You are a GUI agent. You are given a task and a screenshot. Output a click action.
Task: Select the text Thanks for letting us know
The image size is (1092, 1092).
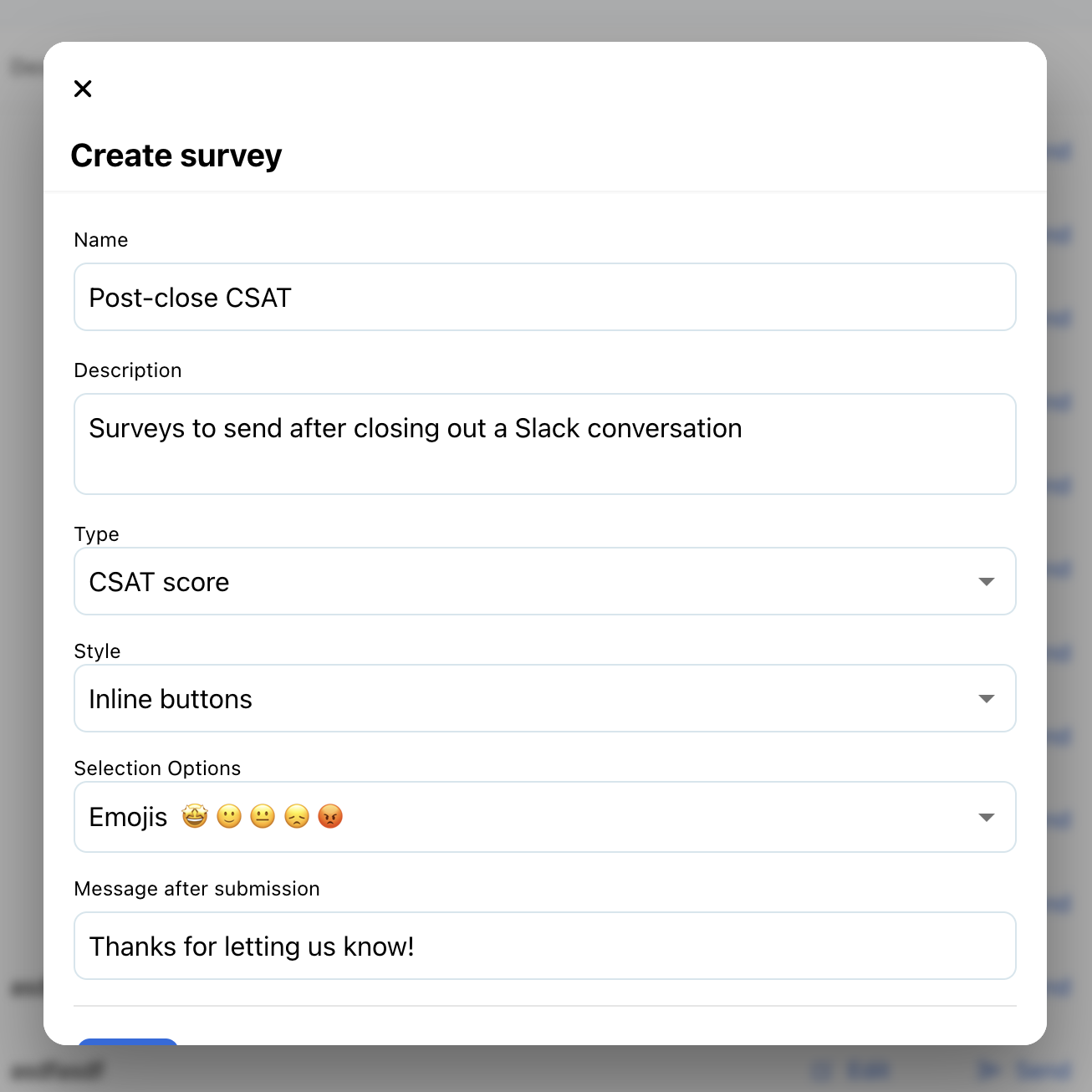[x=251, y=946]
